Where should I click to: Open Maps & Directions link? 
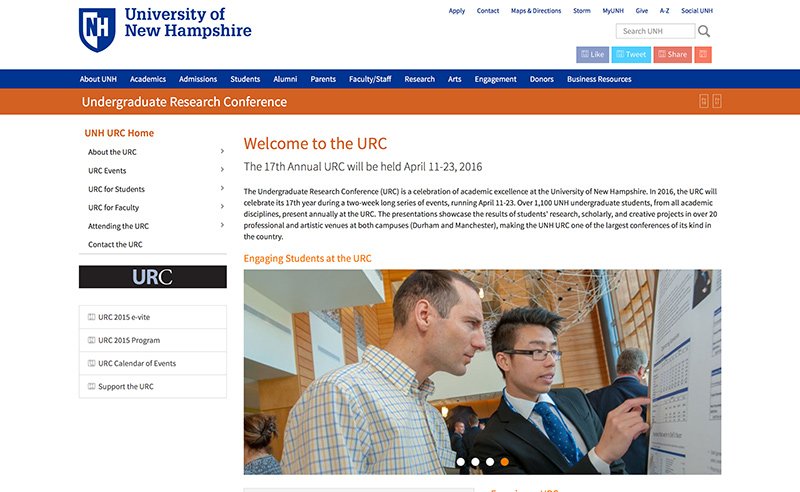pyautogui.click(x=536, y=11)
